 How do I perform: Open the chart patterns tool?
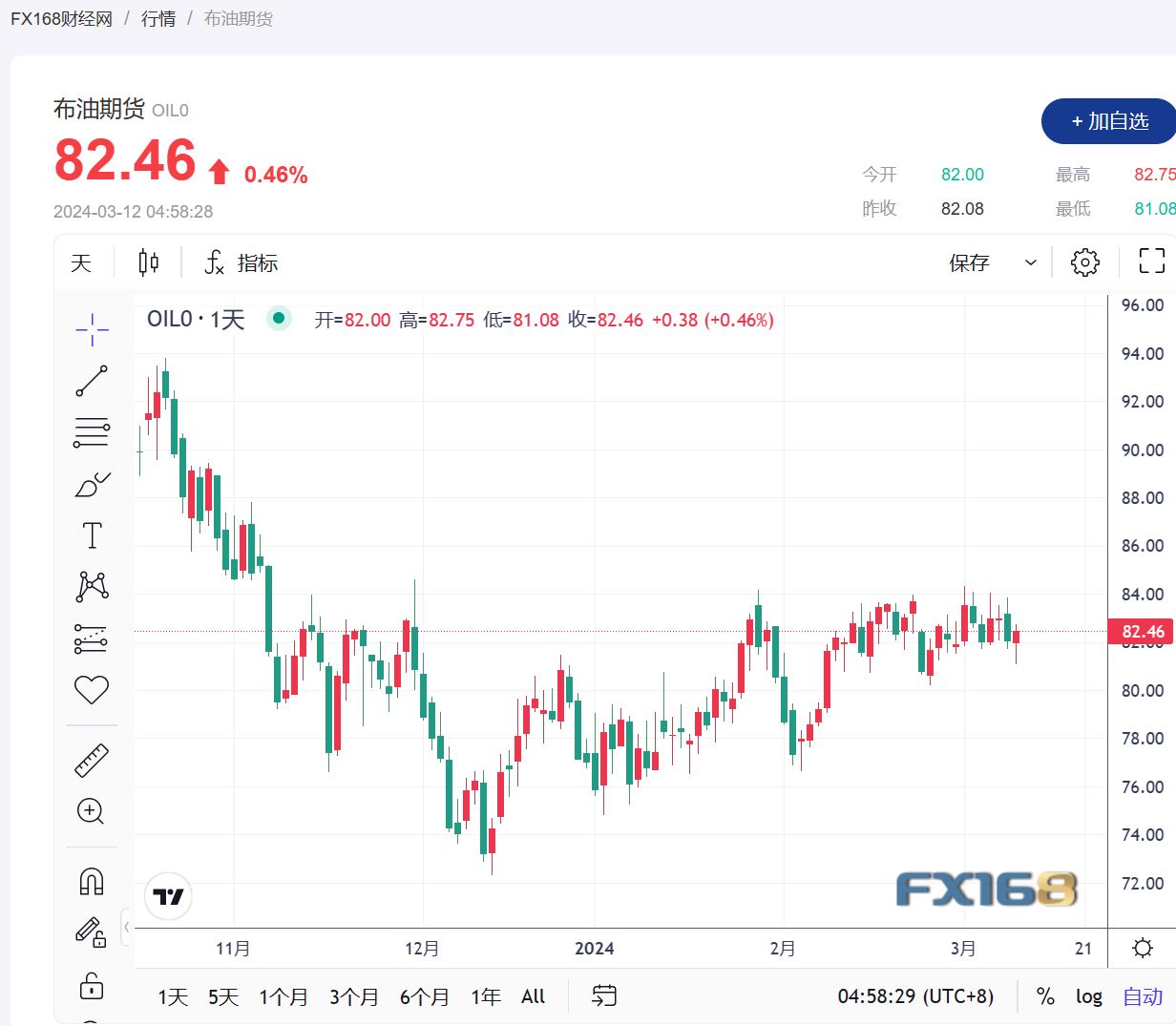92,586
